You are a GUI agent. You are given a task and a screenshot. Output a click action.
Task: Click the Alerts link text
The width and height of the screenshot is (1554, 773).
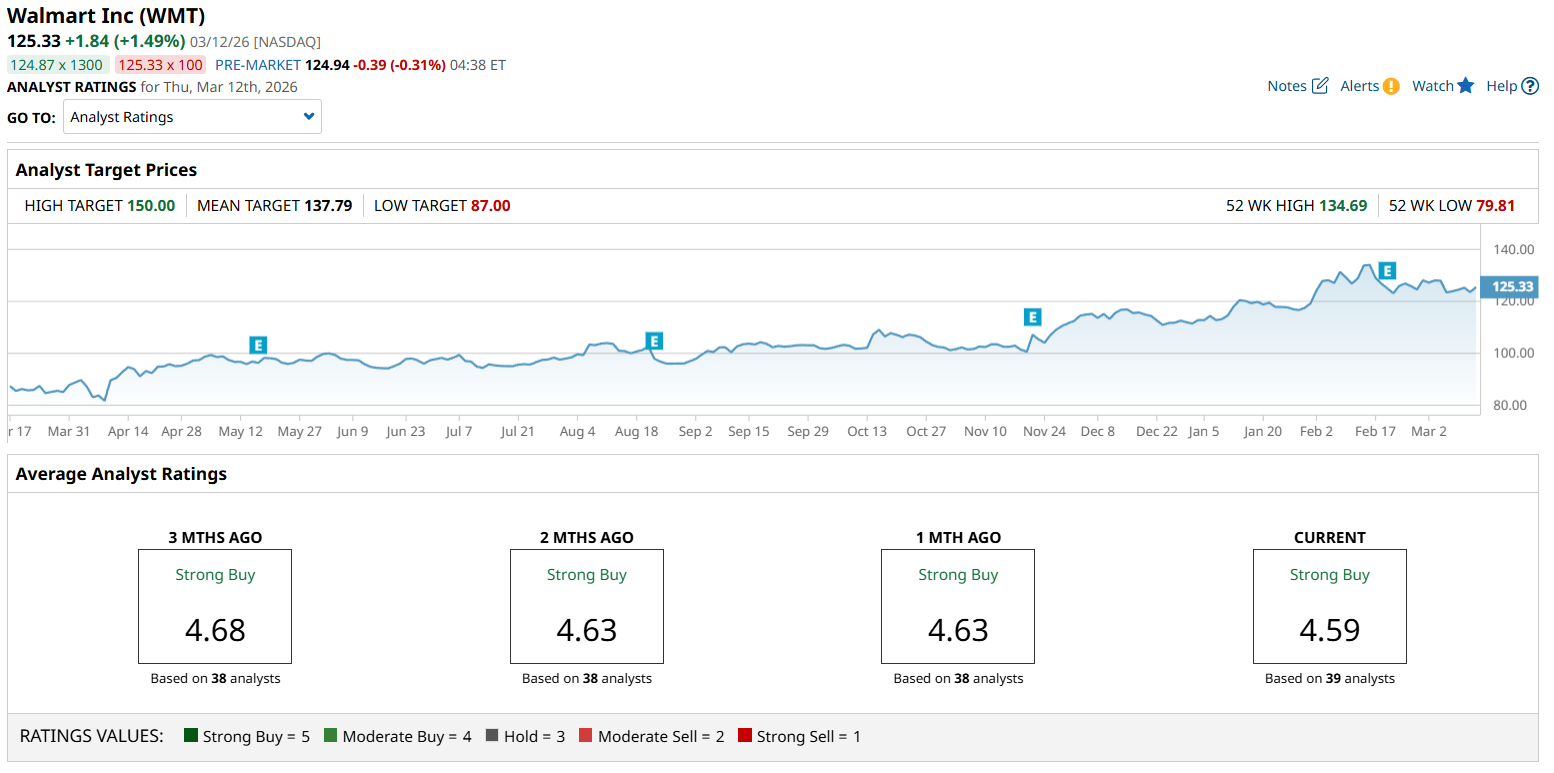point(1359,86)
